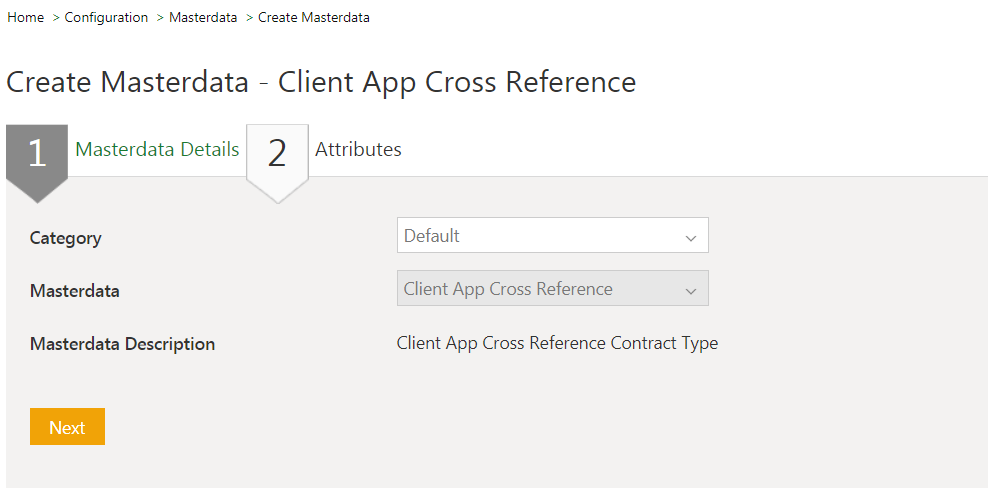
Task: Click the breadcrumb arrow before Create Masterdata
Action: pos(249,18)
